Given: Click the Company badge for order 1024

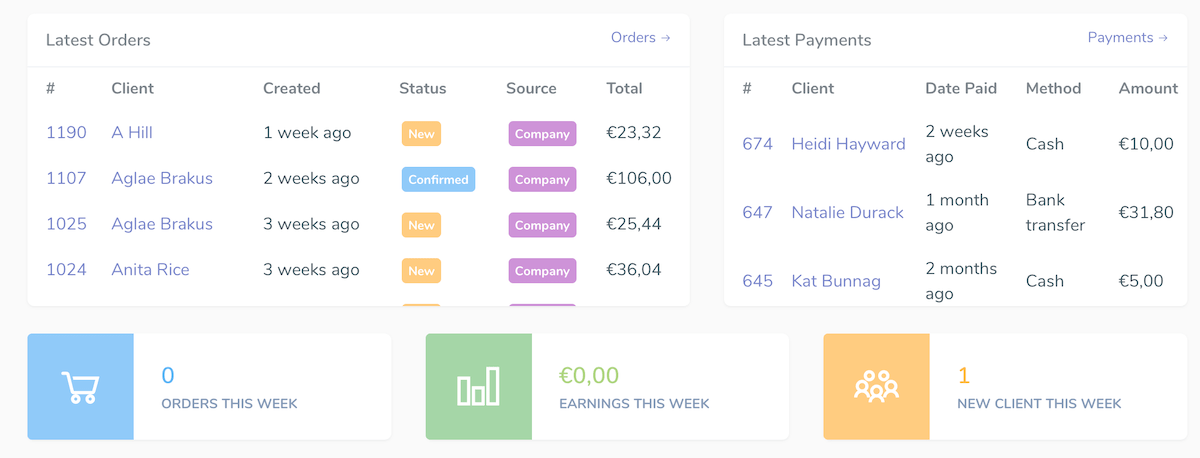Looking at the screenshot, I should (542, 271).
